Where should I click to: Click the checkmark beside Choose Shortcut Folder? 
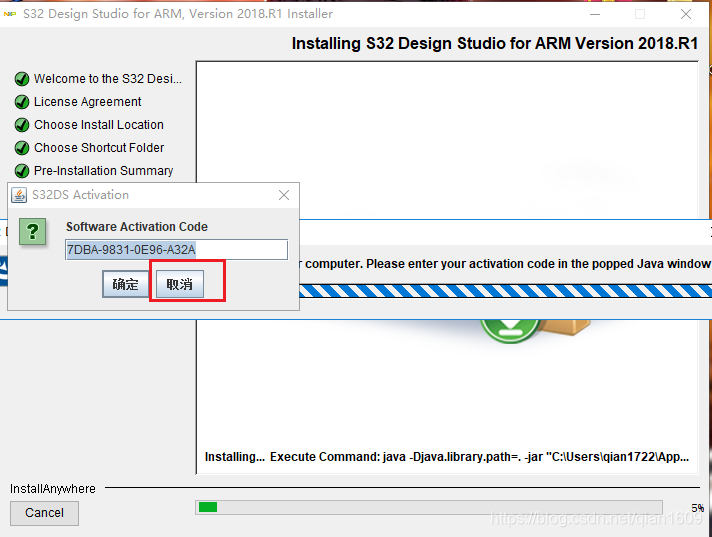click(21, 148)
